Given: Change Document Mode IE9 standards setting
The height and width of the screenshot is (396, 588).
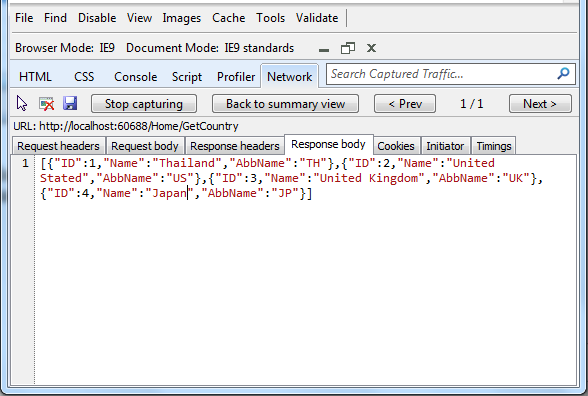Looking at the screenshot, I should pyautogui.click(x=210, y=48).
